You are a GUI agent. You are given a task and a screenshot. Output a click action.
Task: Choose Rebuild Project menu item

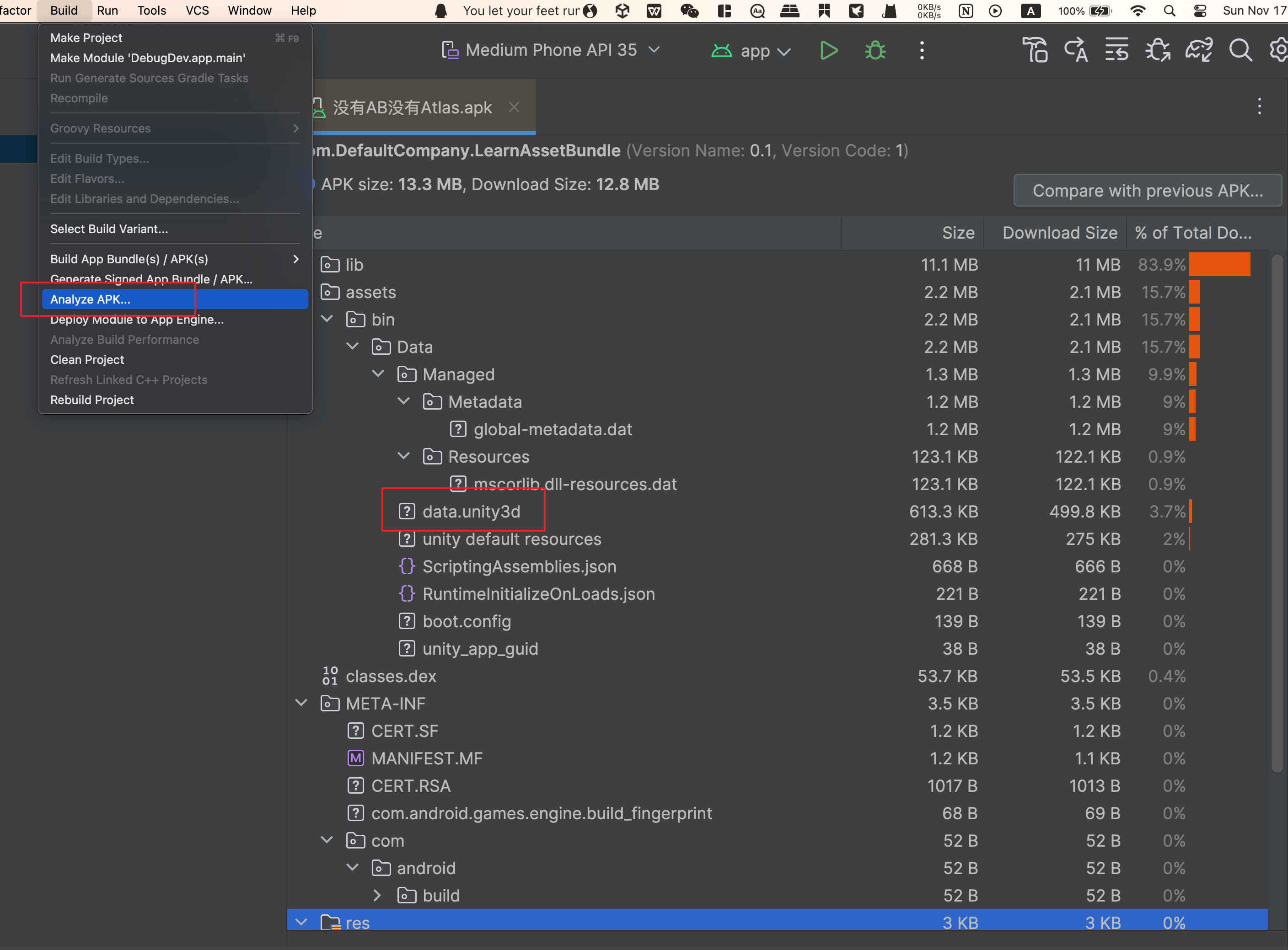[x=175, y=400]
